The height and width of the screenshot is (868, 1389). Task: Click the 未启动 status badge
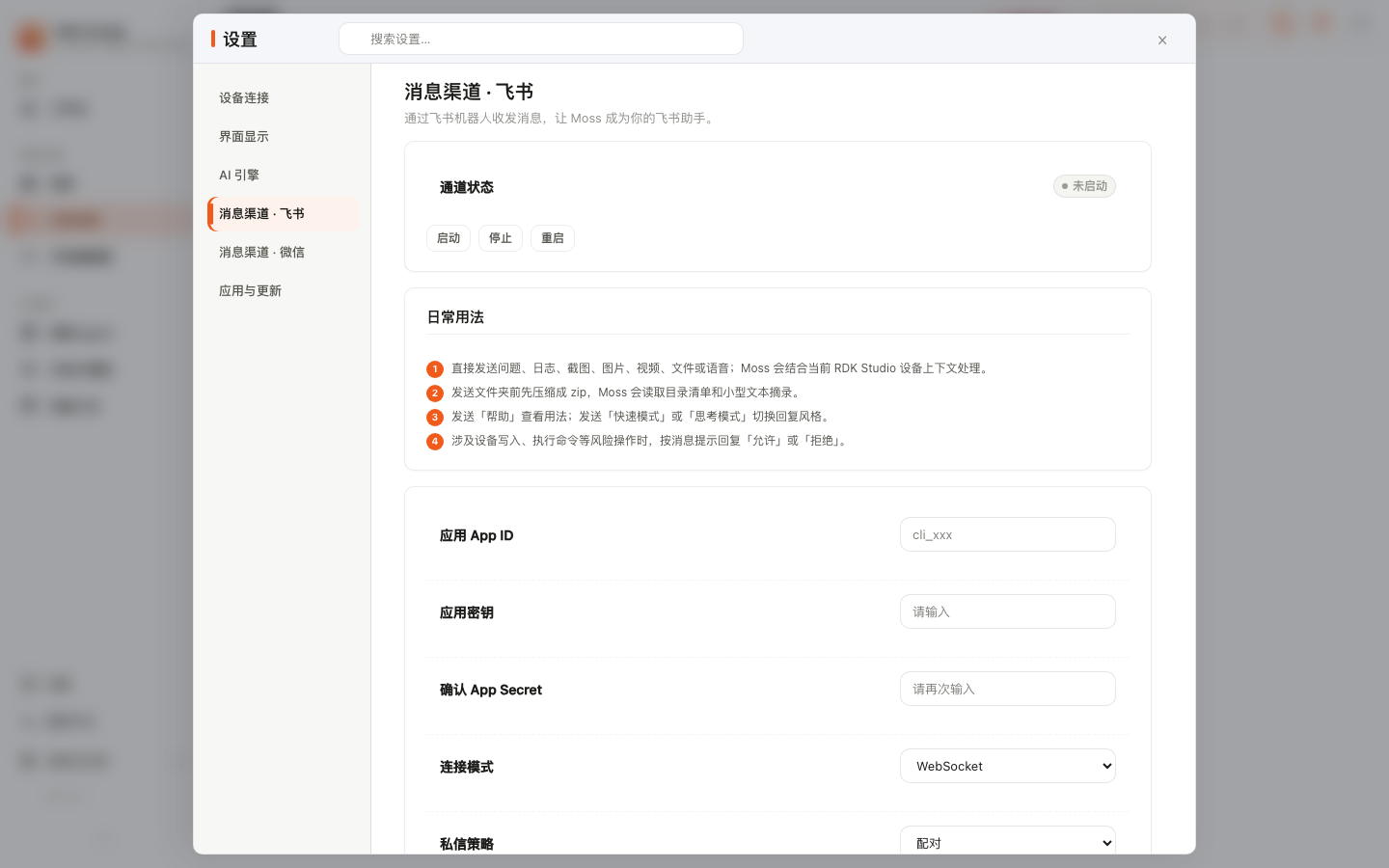coord(1084,186)
